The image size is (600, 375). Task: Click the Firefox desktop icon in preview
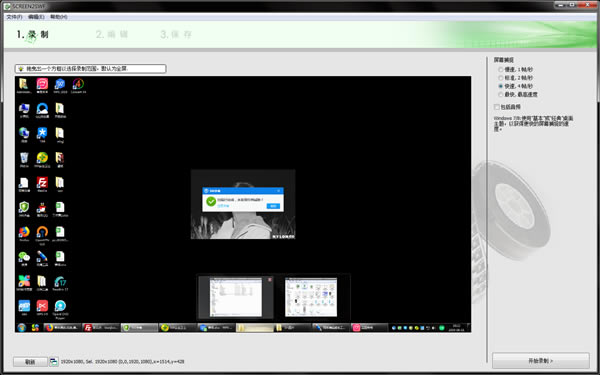pos(24,233)
